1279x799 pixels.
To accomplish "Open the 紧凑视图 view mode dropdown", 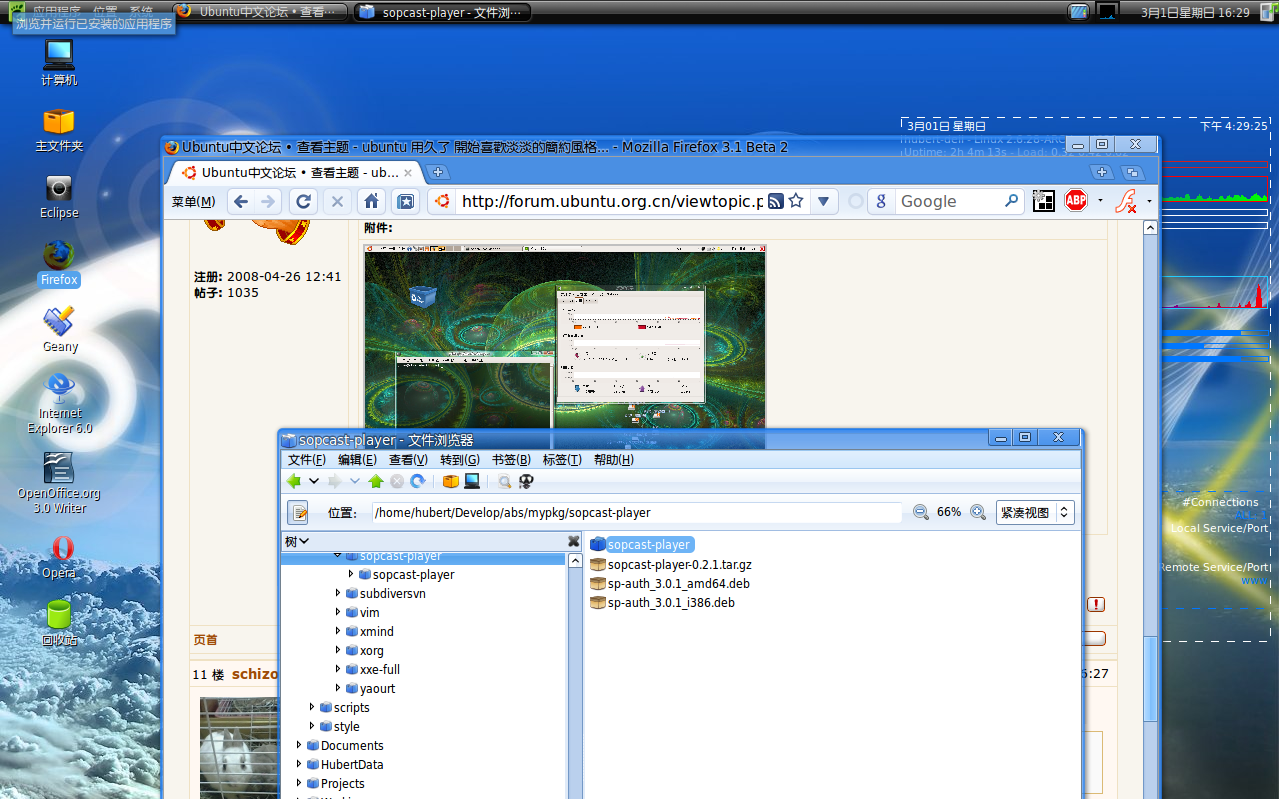I will tap(1035, 512).
